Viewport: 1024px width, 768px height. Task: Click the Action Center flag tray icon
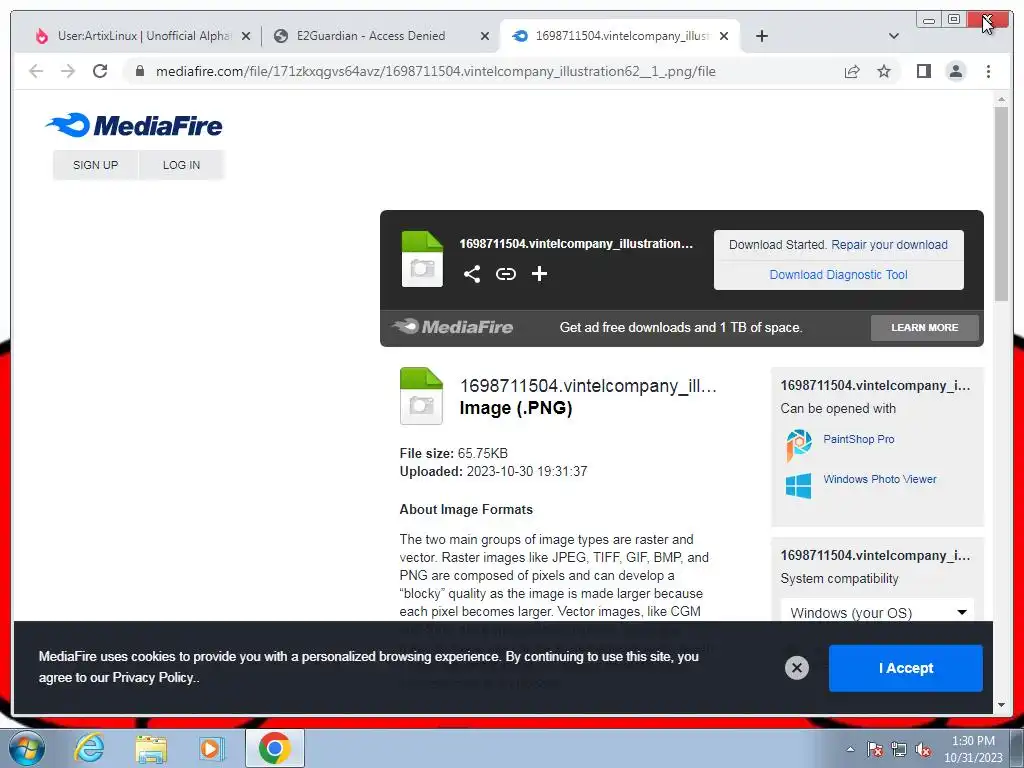point(874,750)
